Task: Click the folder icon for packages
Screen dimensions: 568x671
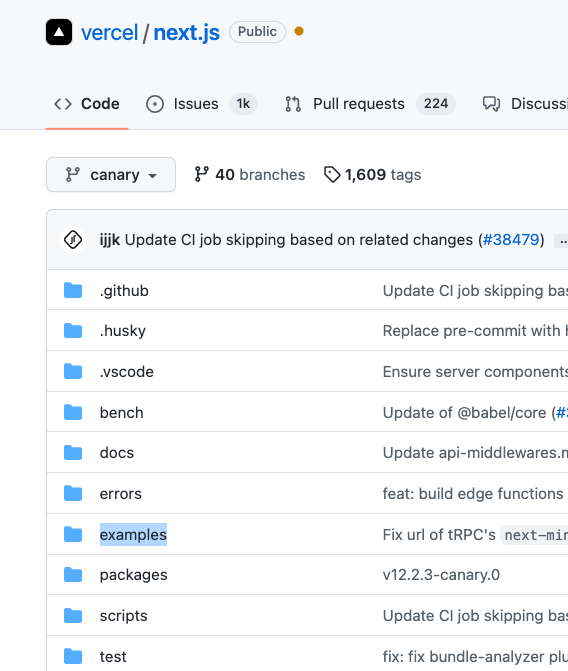Action: 73,574
